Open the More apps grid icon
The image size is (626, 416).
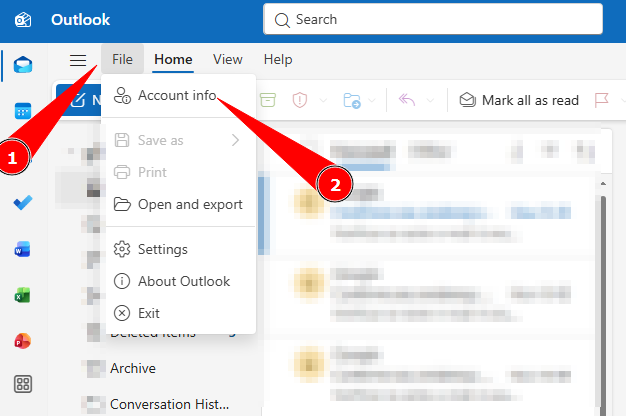(x=23, y=384)
